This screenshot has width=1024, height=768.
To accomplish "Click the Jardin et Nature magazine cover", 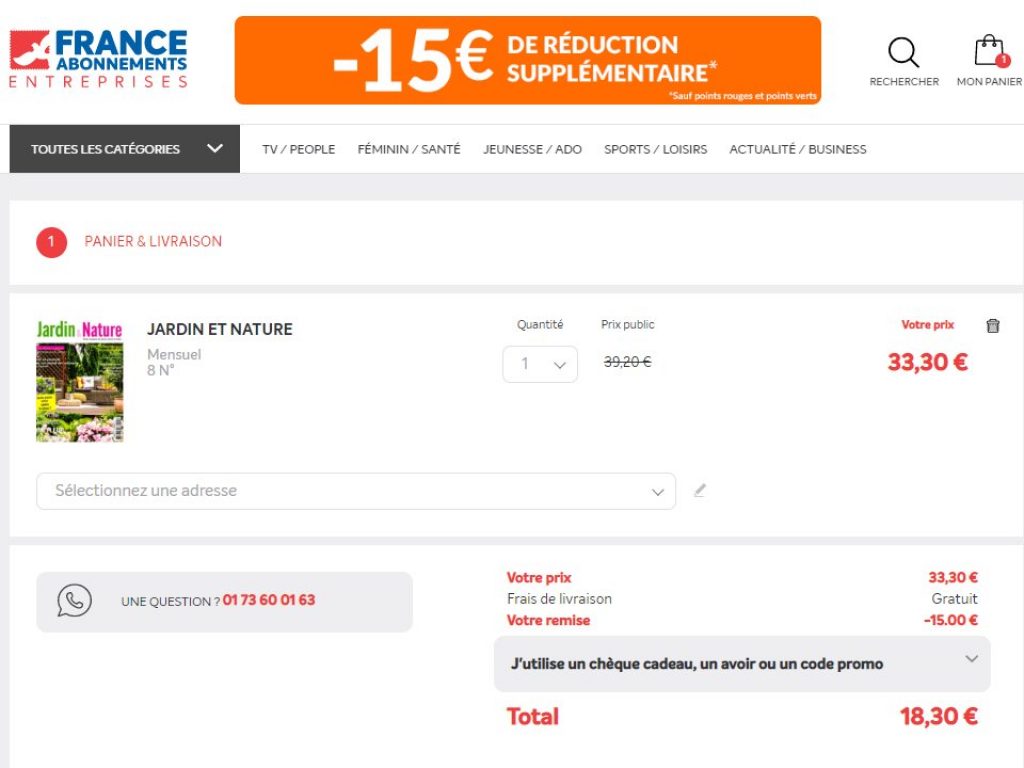I will 80,381.
